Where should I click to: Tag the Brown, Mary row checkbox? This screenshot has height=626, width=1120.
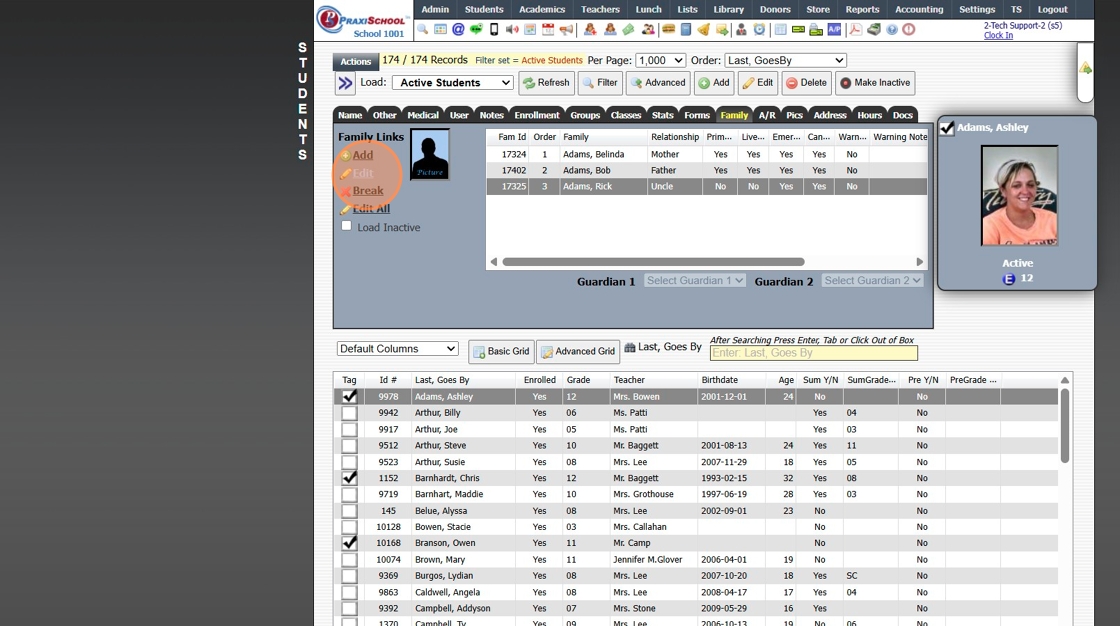point(349,560)
